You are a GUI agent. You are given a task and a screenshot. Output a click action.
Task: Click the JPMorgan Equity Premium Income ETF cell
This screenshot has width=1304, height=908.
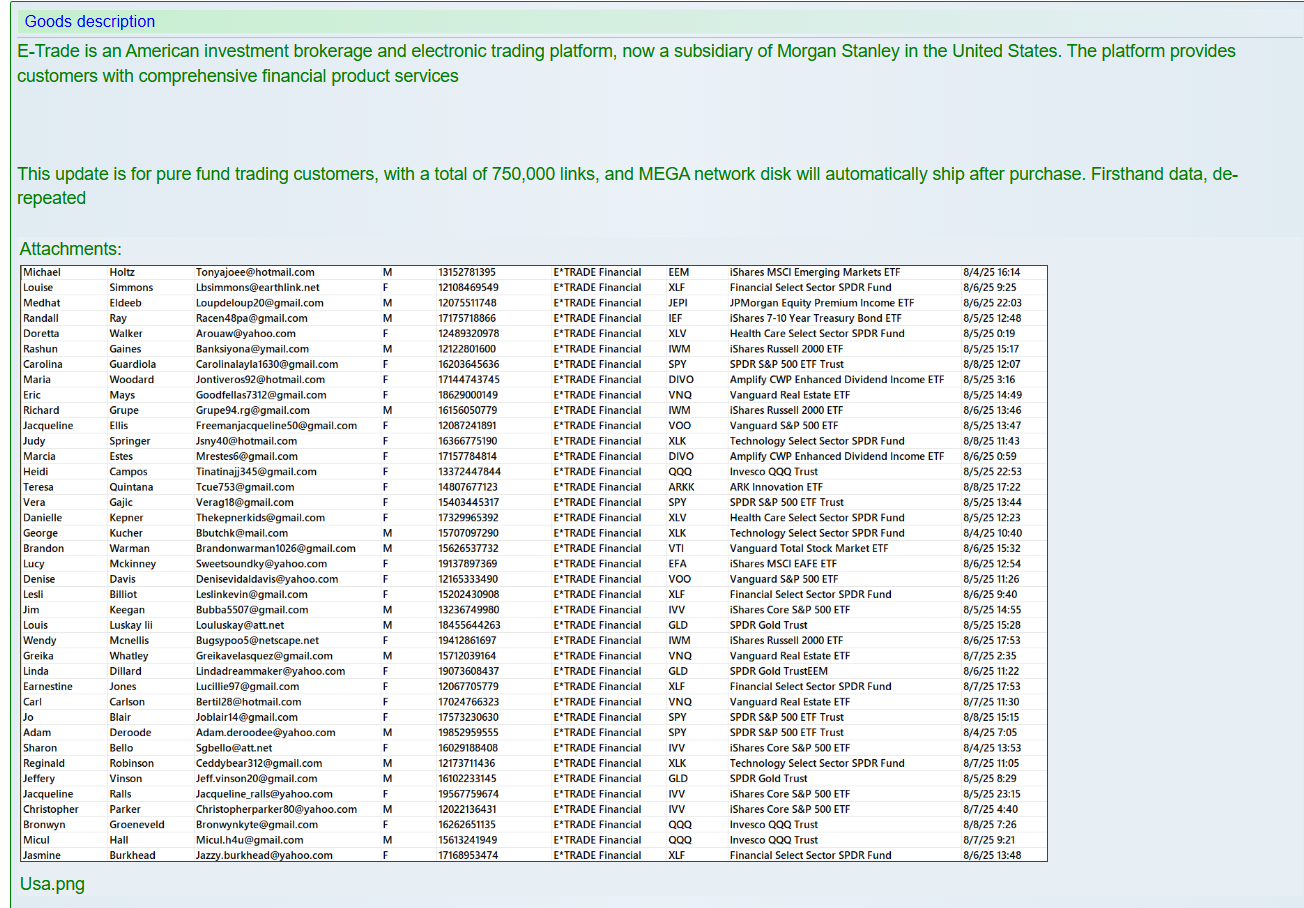[x=821, y=303]
